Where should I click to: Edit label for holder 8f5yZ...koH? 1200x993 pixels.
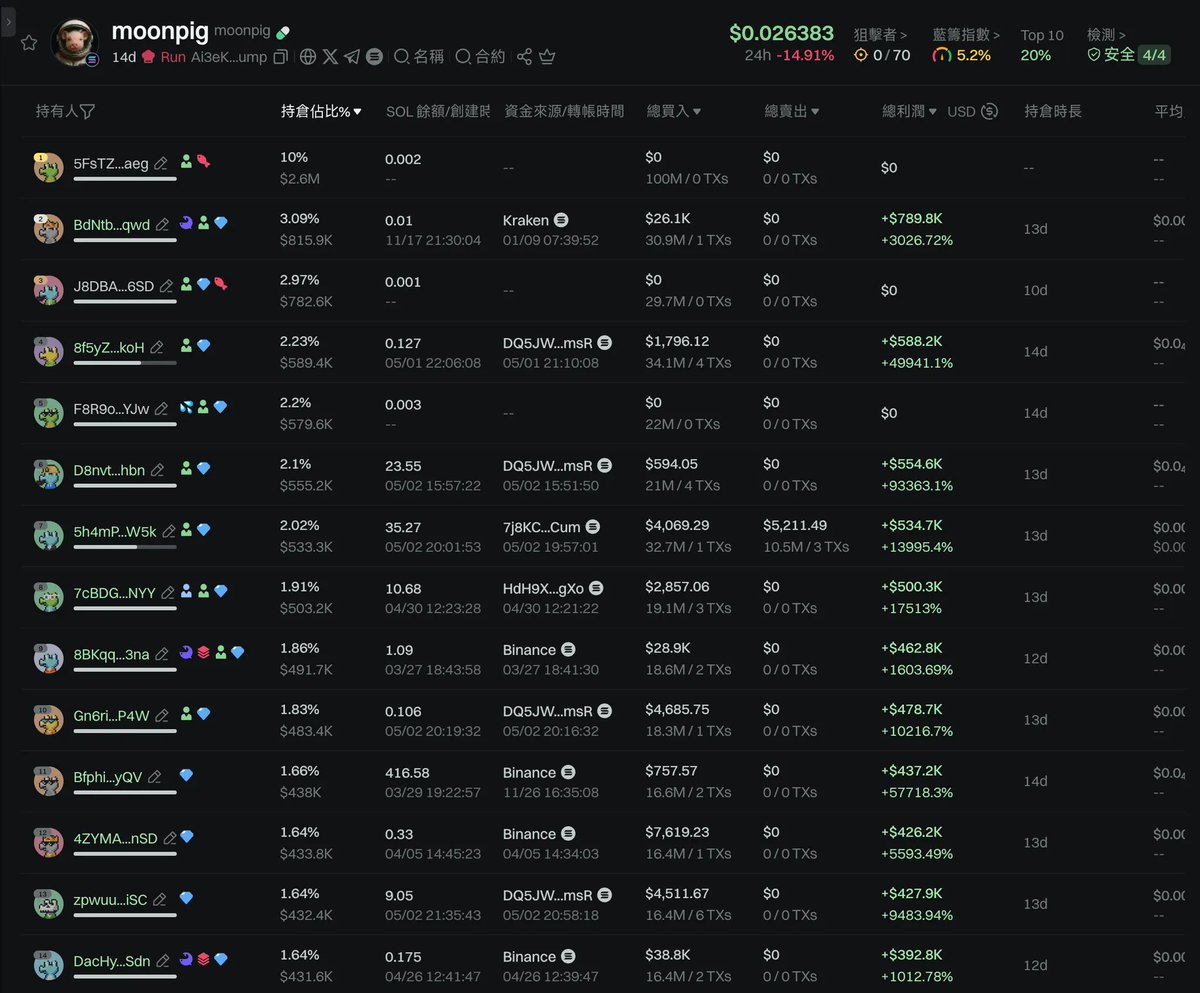coord(157,347)
